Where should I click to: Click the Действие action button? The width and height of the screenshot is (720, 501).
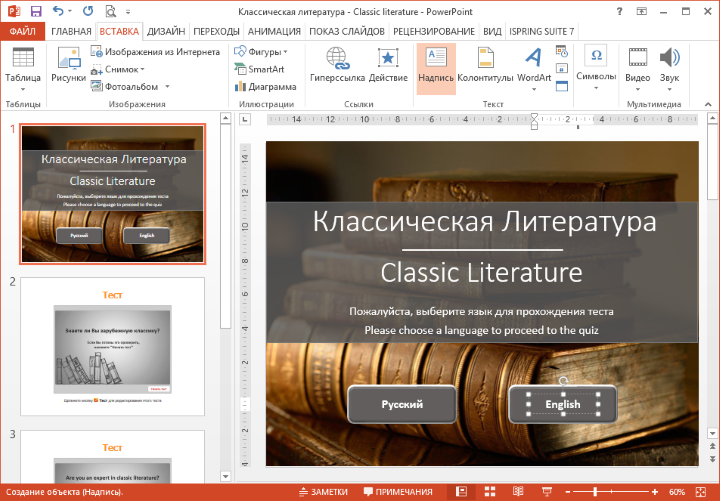(388, 65)
